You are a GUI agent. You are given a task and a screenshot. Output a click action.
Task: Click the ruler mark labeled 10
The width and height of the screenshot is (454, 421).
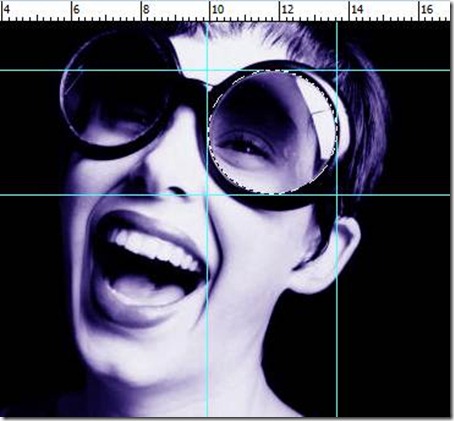pos(217,9)
